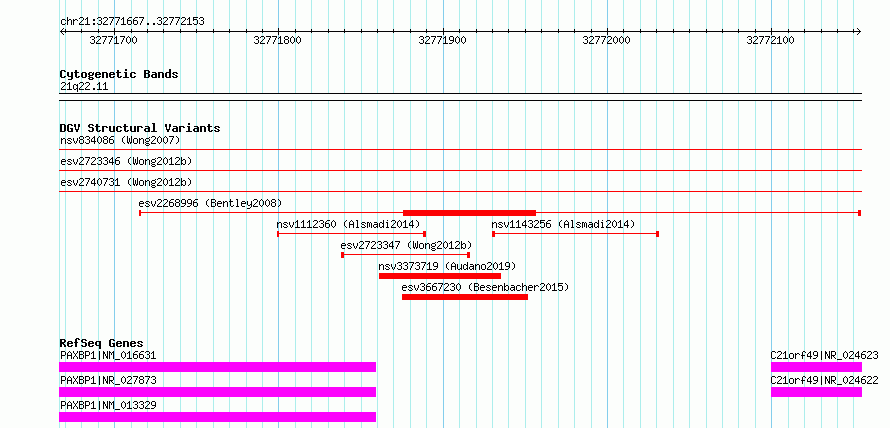This screenshot has width=890, height=428.
Task: Click the red bar under esv3667230
Action: [465, 297]
